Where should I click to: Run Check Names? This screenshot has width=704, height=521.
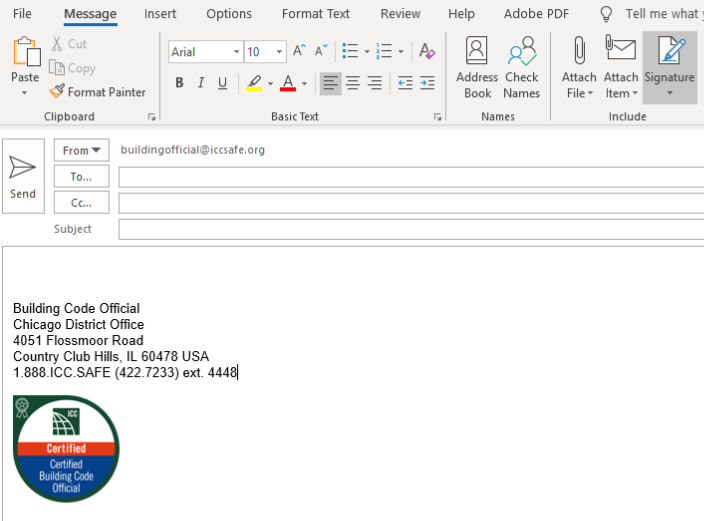point(521,67)
